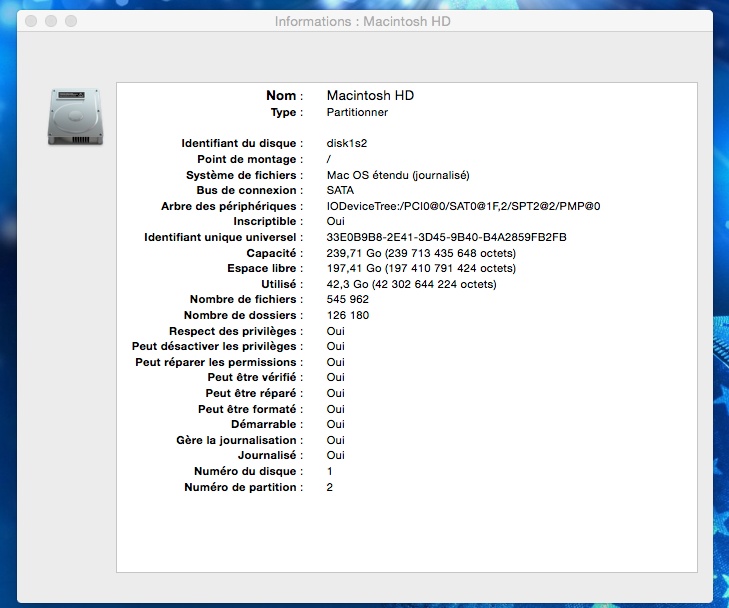Click 'Oui' next to Démarrable
This screenshot has height=608, width=729.
(x=336, y=424)
